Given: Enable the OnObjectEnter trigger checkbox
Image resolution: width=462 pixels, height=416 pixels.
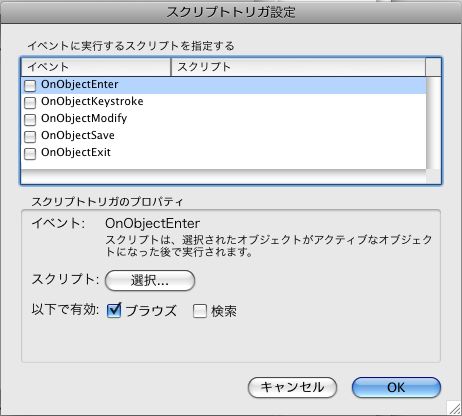Looking at the screenshot, I should click(30, 85).
